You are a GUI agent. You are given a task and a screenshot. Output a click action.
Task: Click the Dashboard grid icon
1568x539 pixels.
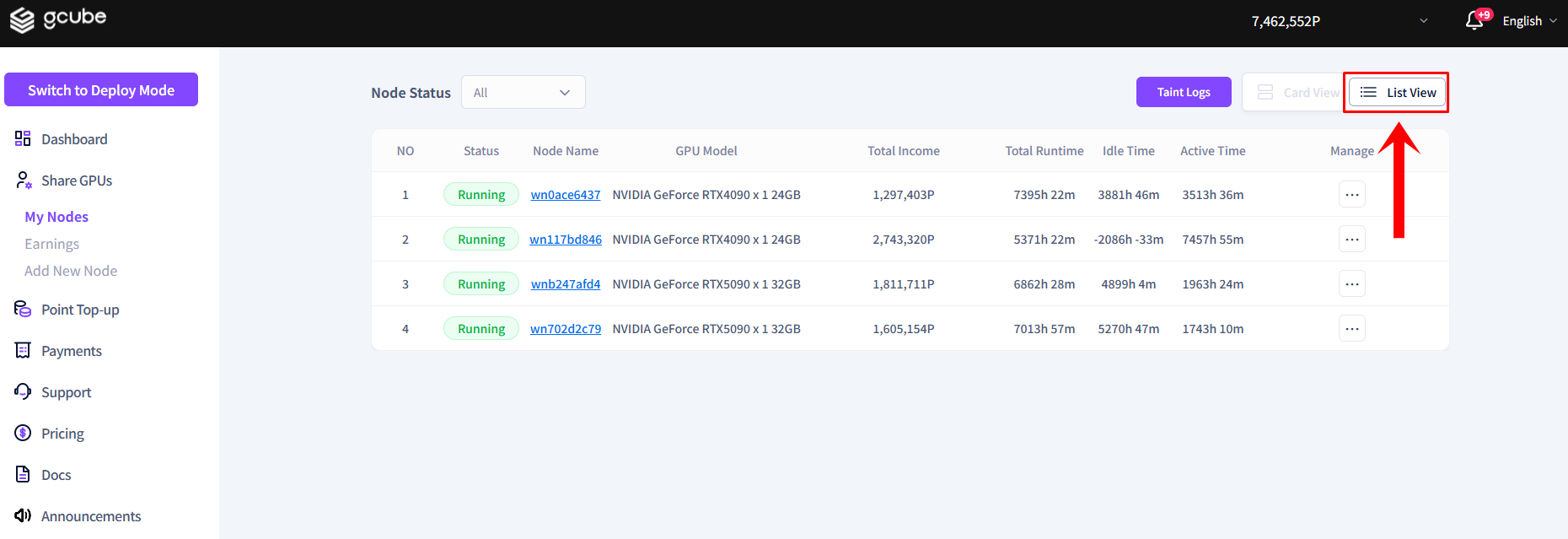(23, 138)
